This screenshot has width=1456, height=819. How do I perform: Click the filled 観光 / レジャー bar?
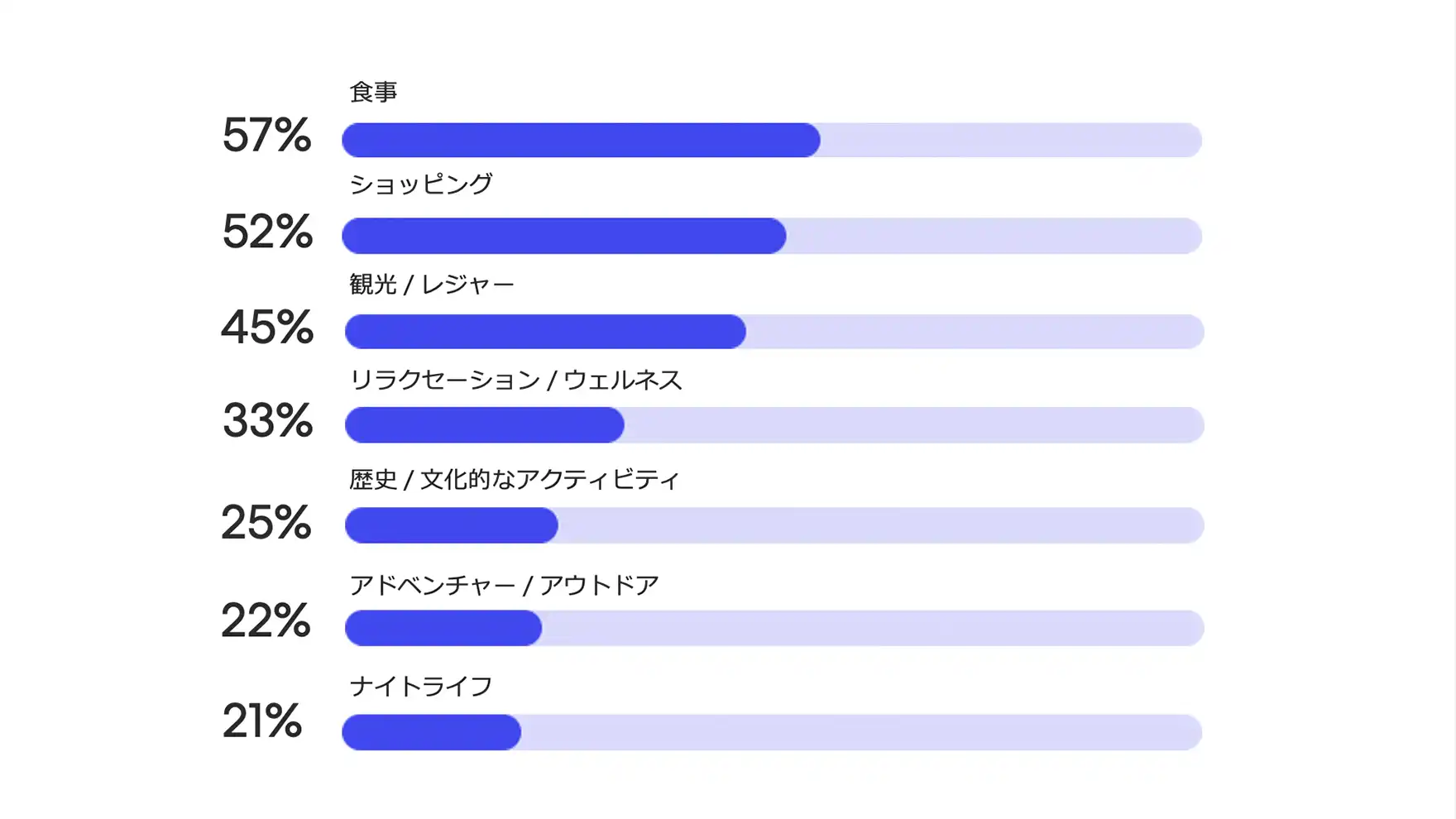coord(545,332)
